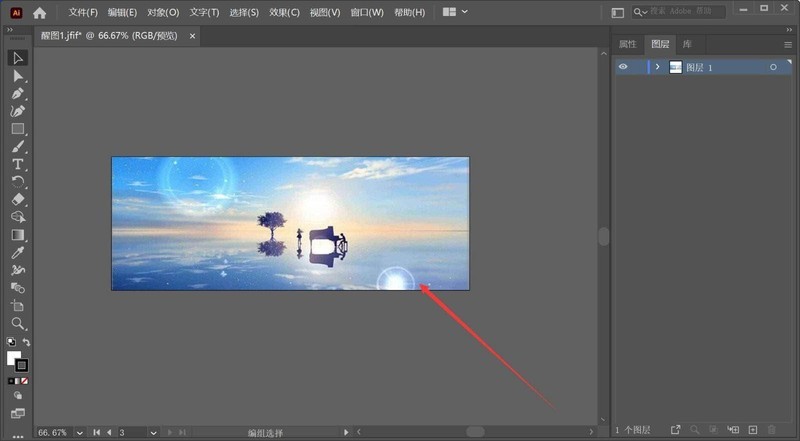Click the Home button in top bar
This screenshot has height=441, width=800.
point(40,12)
